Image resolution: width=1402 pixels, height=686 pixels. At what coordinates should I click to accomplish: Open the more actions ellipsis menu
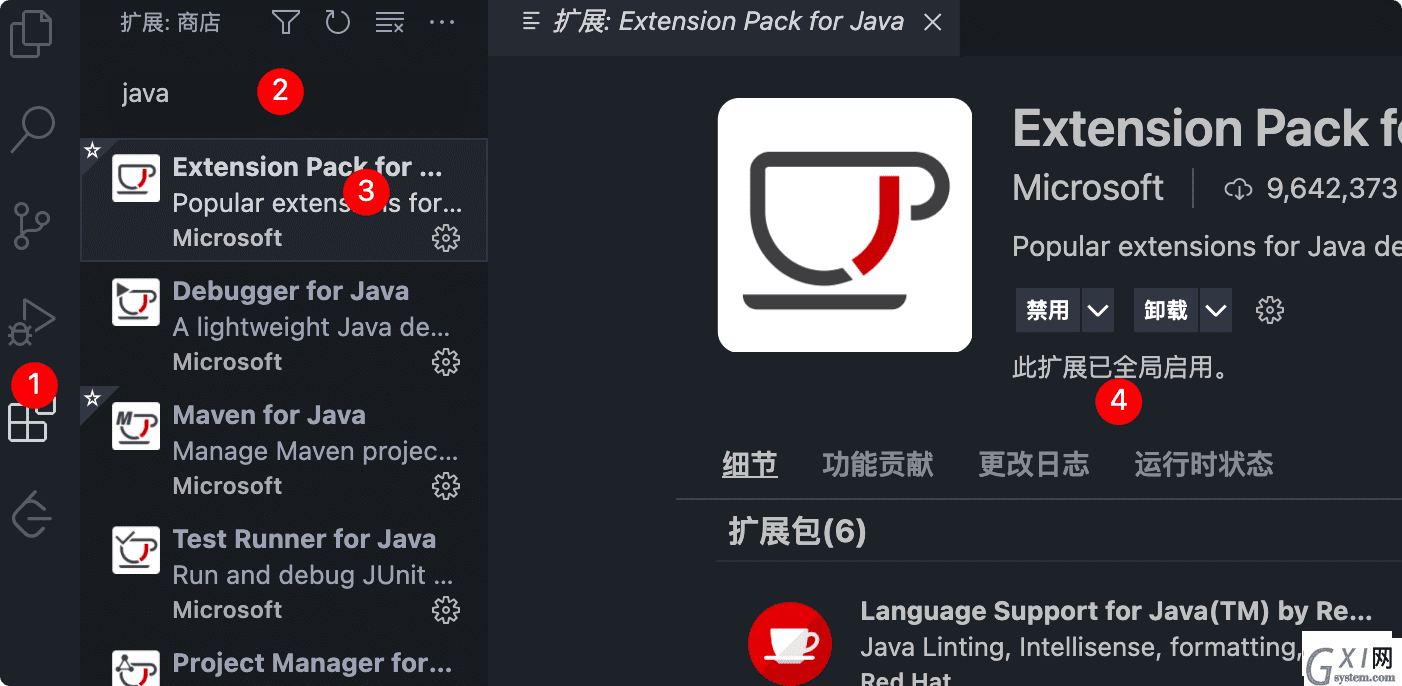pos(442,22)
